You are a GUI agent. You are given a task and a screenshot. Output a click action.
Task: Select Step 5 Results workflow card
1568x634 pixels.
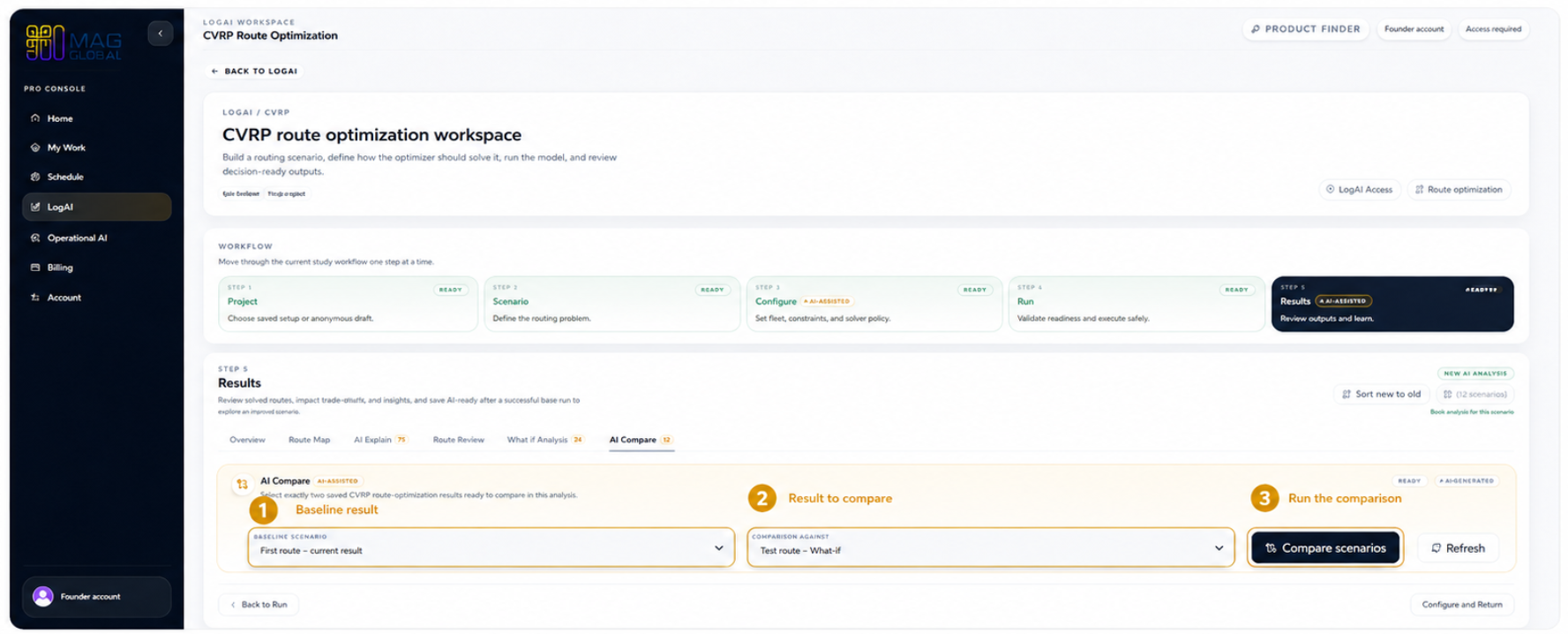click(x=1392, y=304)
